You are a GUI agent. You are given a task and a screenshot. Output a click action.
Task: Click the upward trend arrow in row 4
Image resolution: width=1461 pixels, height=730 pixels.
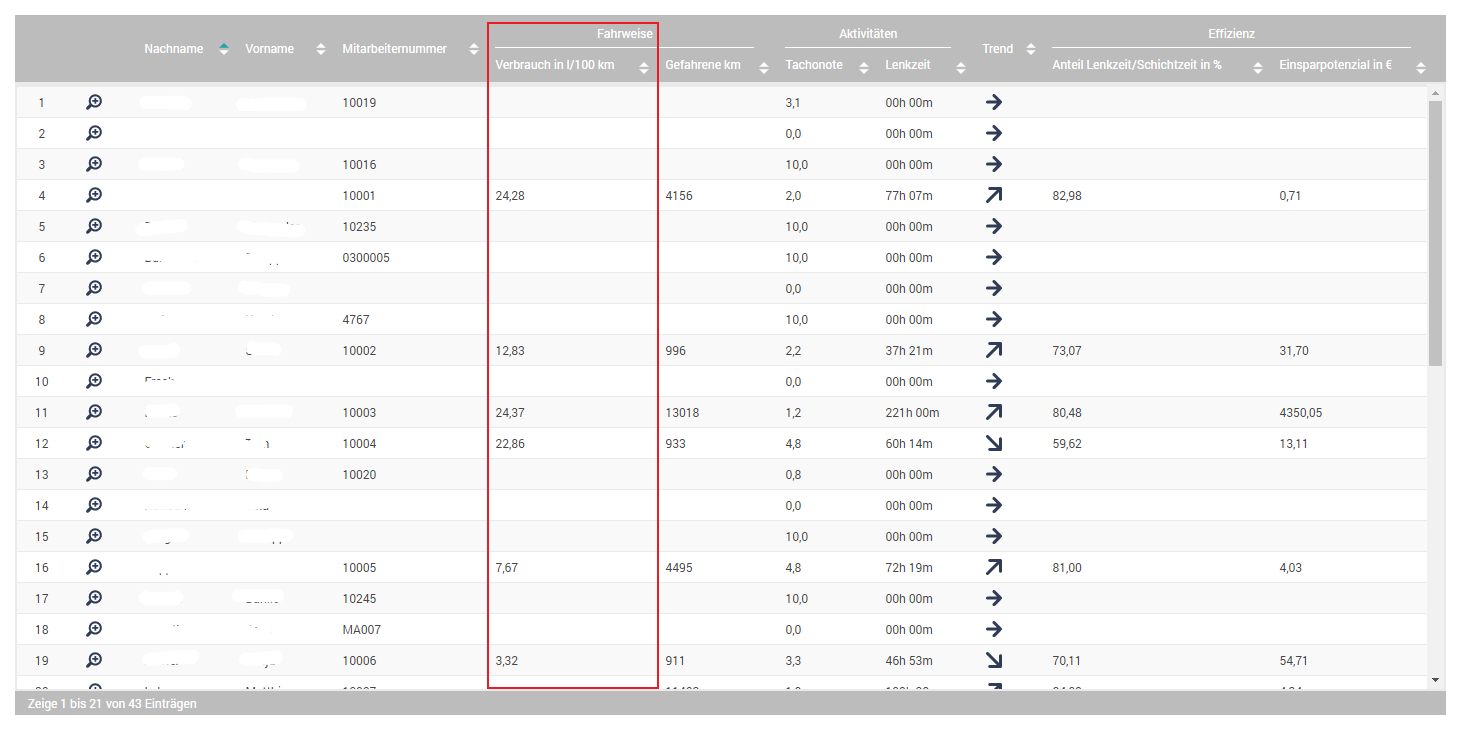tap(993, 196)
